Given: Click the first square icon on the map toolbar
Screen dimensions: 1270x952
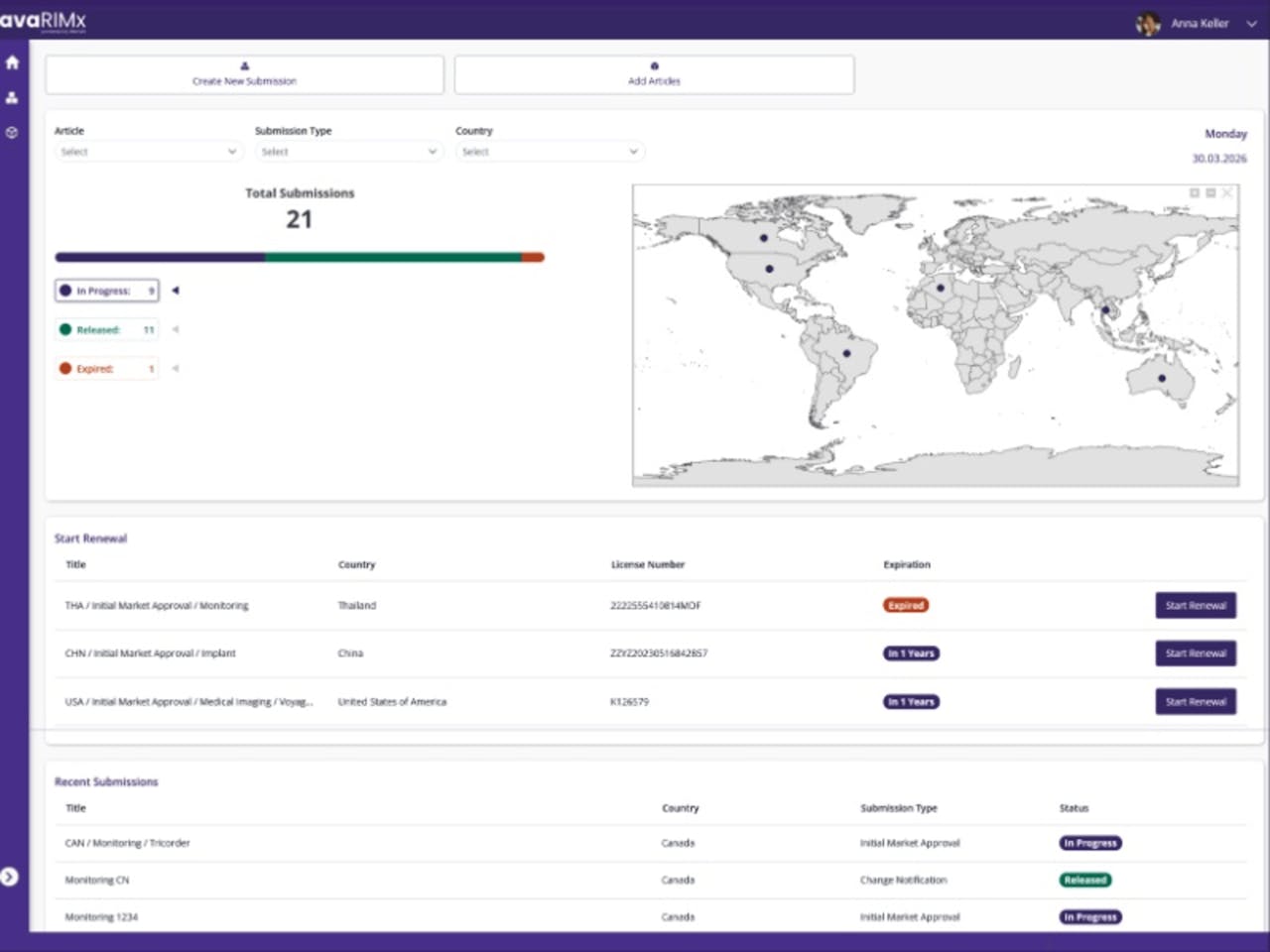Looking at the screenshot, I should tap(1195, 192).
